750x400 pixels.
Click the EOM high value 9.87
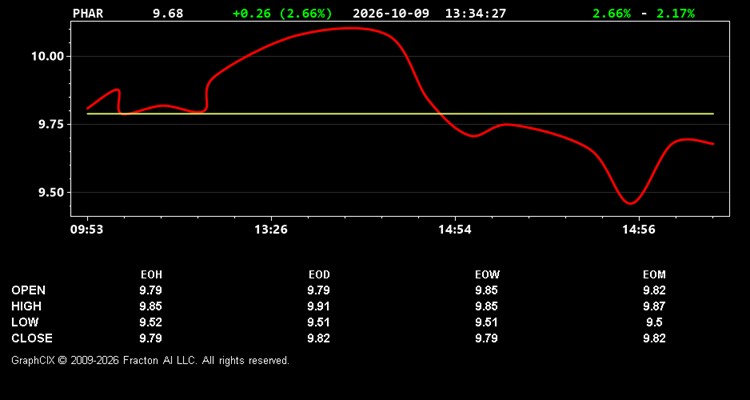click(x=654, y=306)
